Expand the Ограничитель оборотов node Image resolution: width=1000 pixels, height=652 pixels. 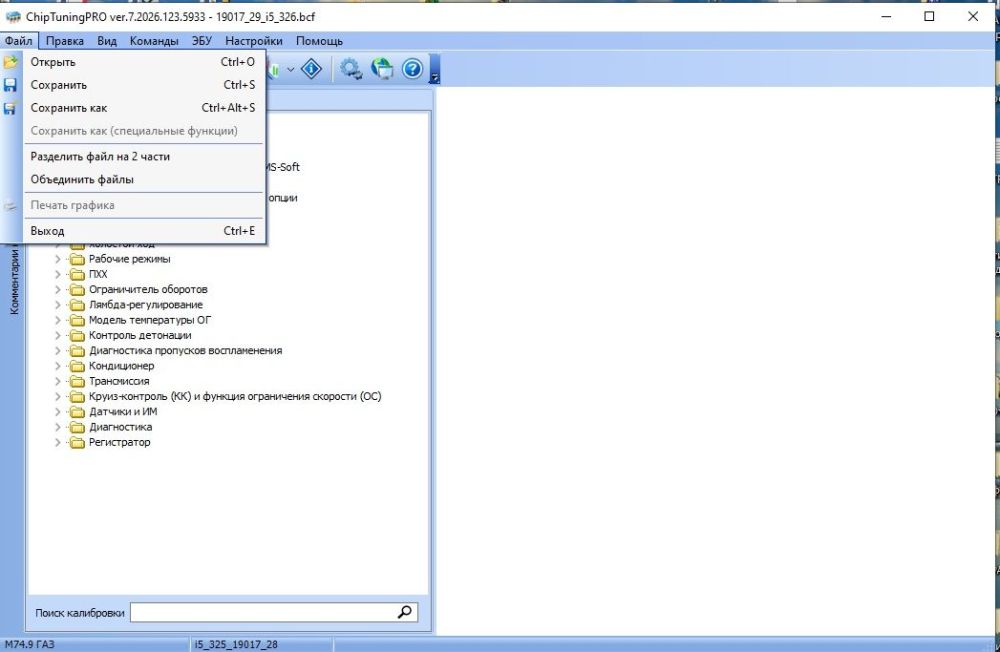[57, 290]
